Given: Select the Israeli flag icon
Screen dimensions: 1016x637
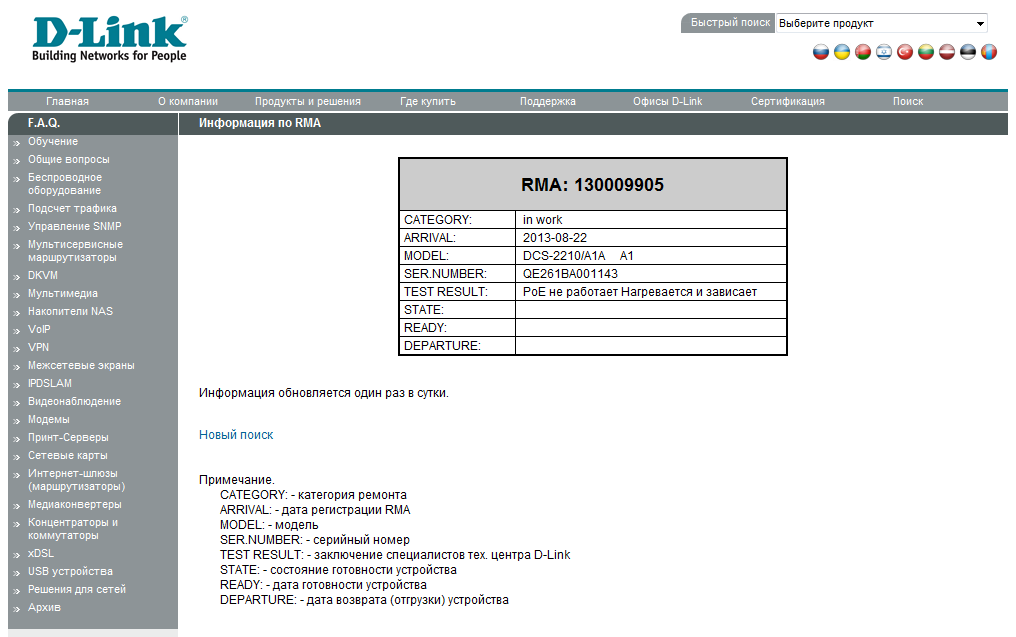Looking at the screenshot, I should point(884,52).
